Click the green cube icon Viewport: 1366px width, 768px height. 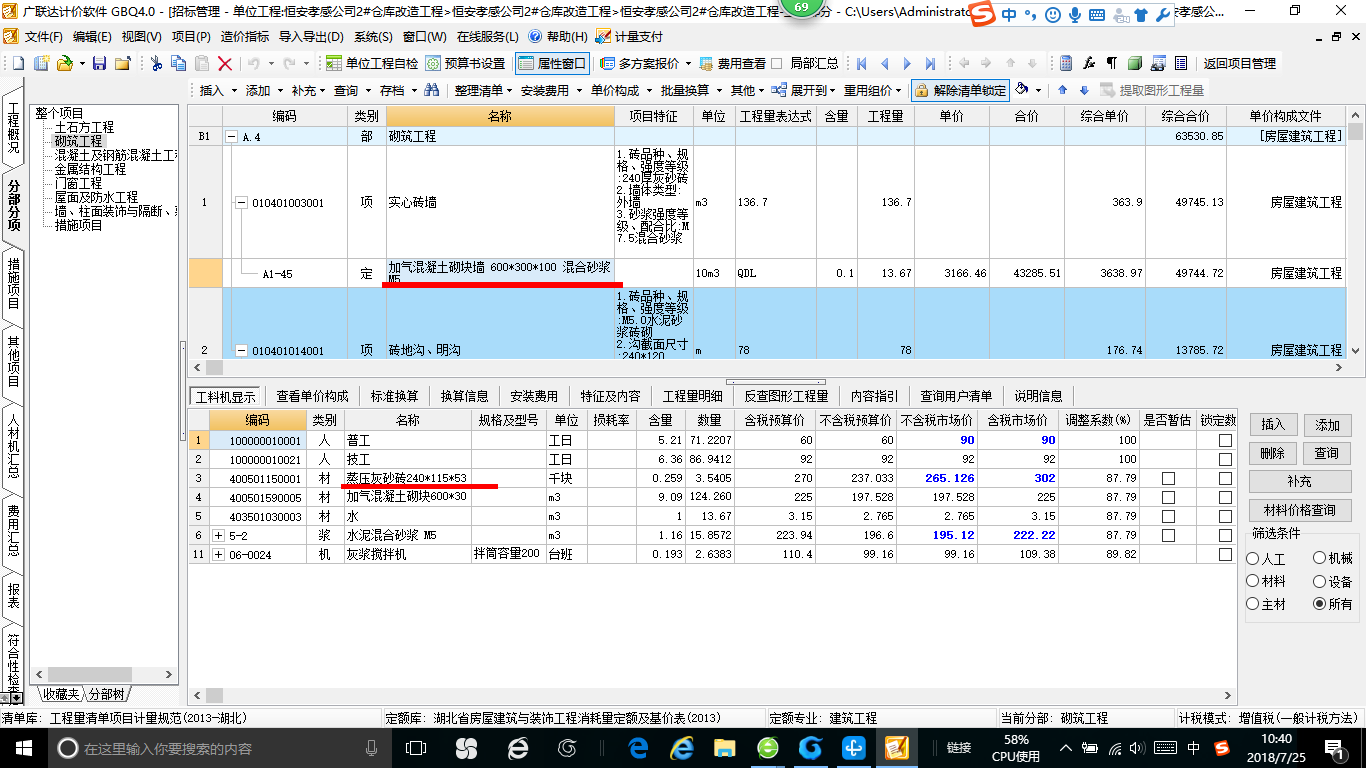click(1135, 63)
